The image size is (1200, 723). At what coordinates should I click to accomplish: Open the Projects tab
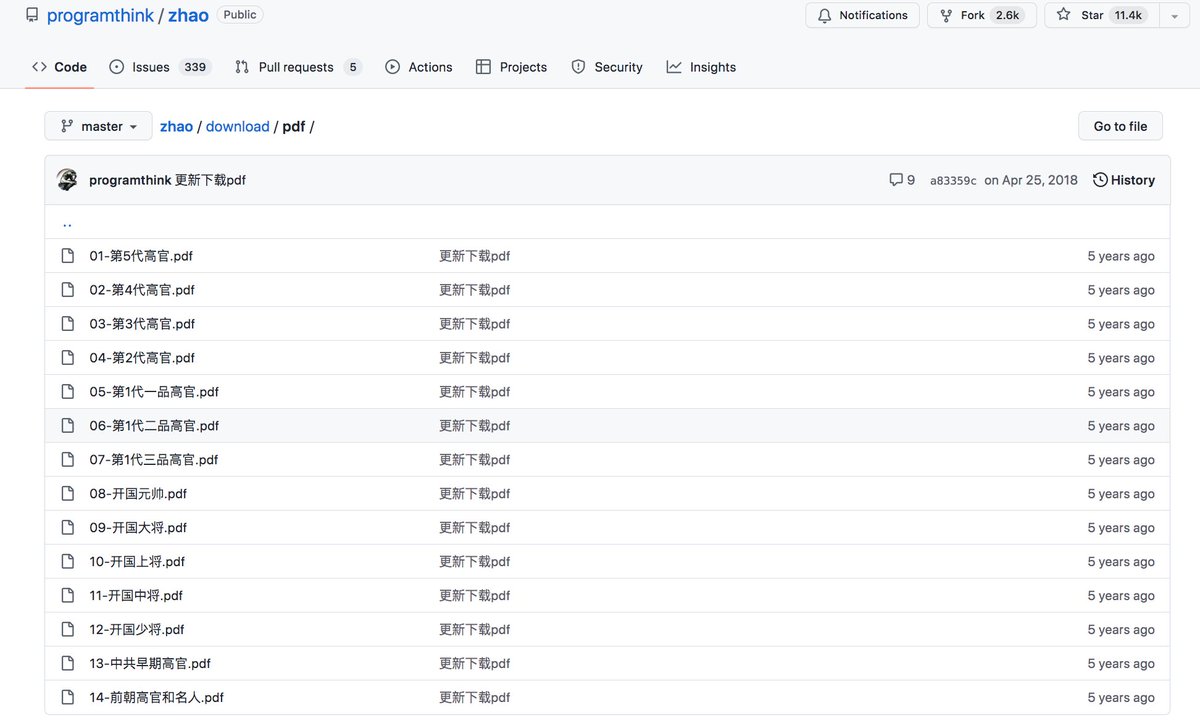(512, 67)
